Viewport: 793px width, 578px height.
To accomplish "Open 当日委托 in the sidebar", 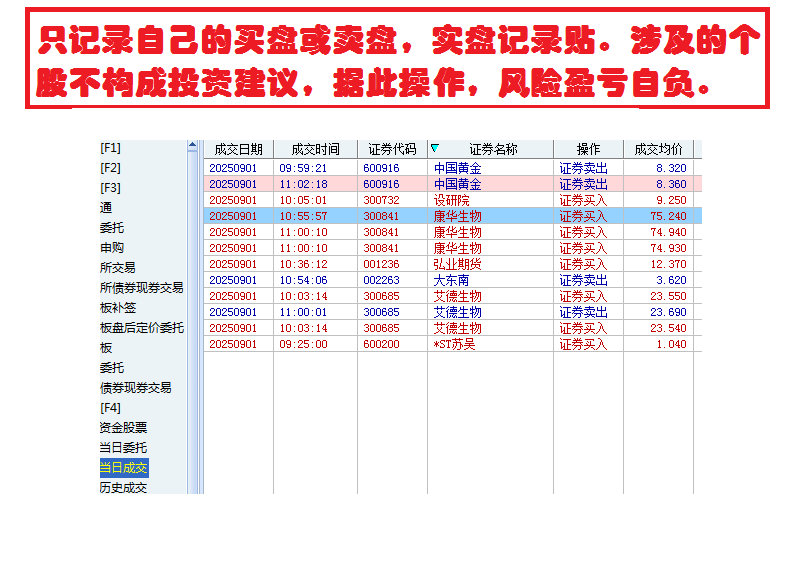I will point(123,448).
